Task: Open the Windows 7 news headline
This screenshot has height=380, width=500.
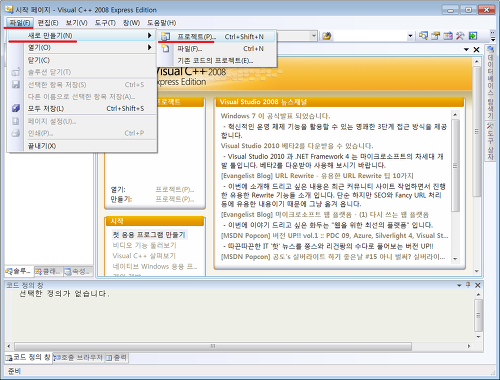Action: pyautogui.click(x=275, y=116)
